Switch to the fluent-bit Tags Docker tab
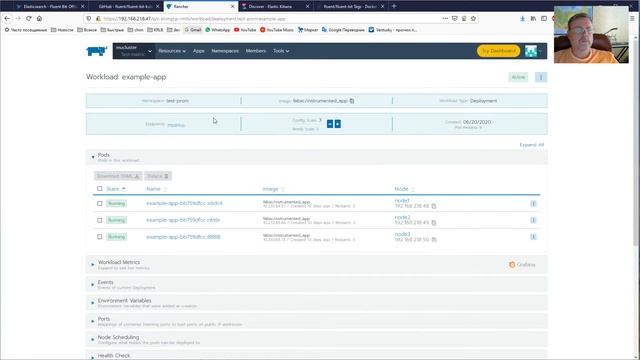 (x=349, y=7)
